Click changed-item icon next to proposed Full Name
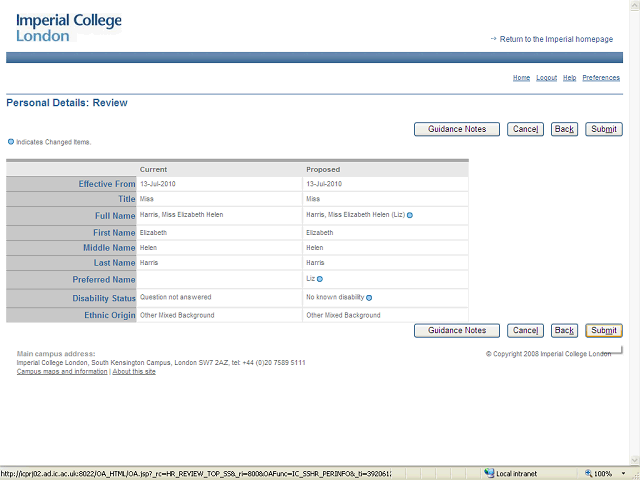 pyautogui.click(x=410, y=215)
